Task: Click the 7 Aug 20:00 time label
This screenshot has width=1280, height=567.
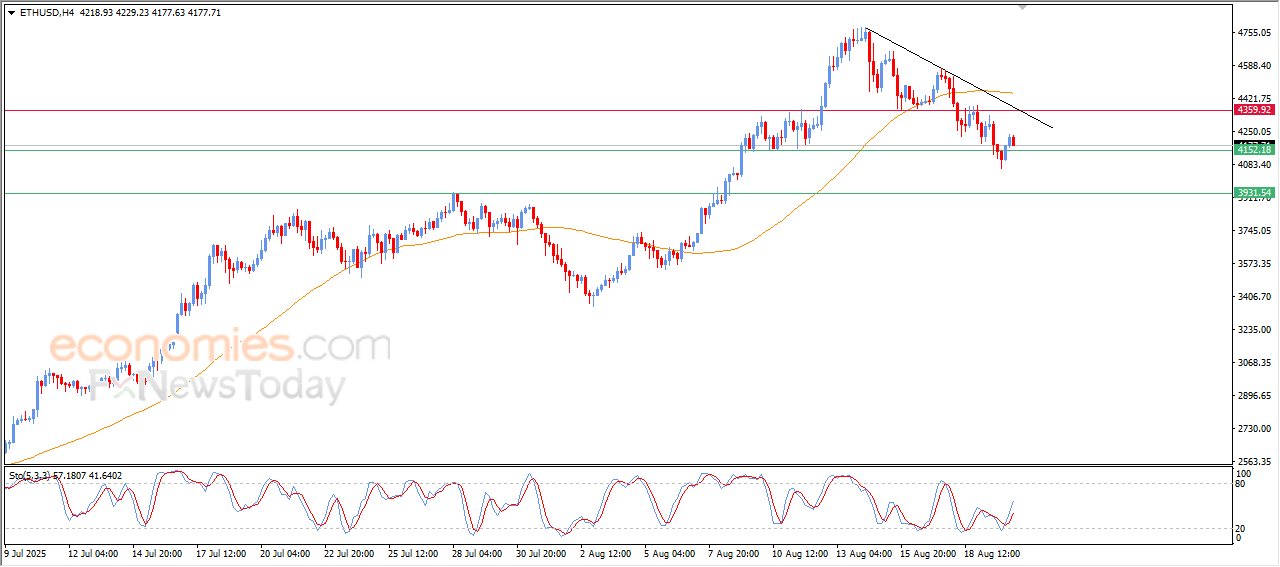Action: (732, 552)
